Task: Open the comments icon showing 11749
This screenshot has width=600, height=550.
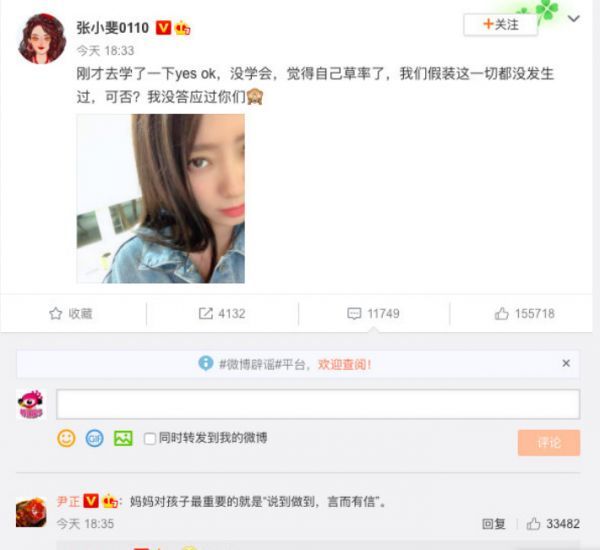Action: tap(354, 313)
